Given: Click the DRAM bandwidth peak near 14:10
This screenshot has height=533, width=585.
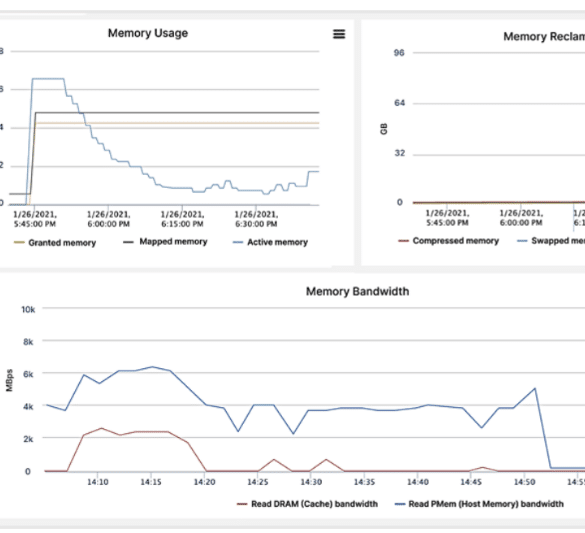Looking at the screenshot, I should pyautogui.click(x=101, y=429).
